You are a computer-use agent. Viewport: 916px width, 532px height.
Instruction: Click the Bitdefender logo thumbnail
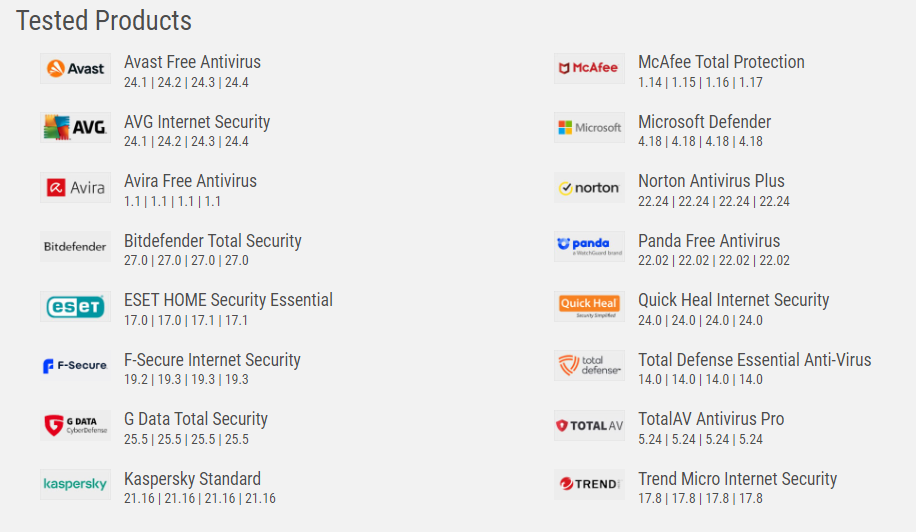75,247
